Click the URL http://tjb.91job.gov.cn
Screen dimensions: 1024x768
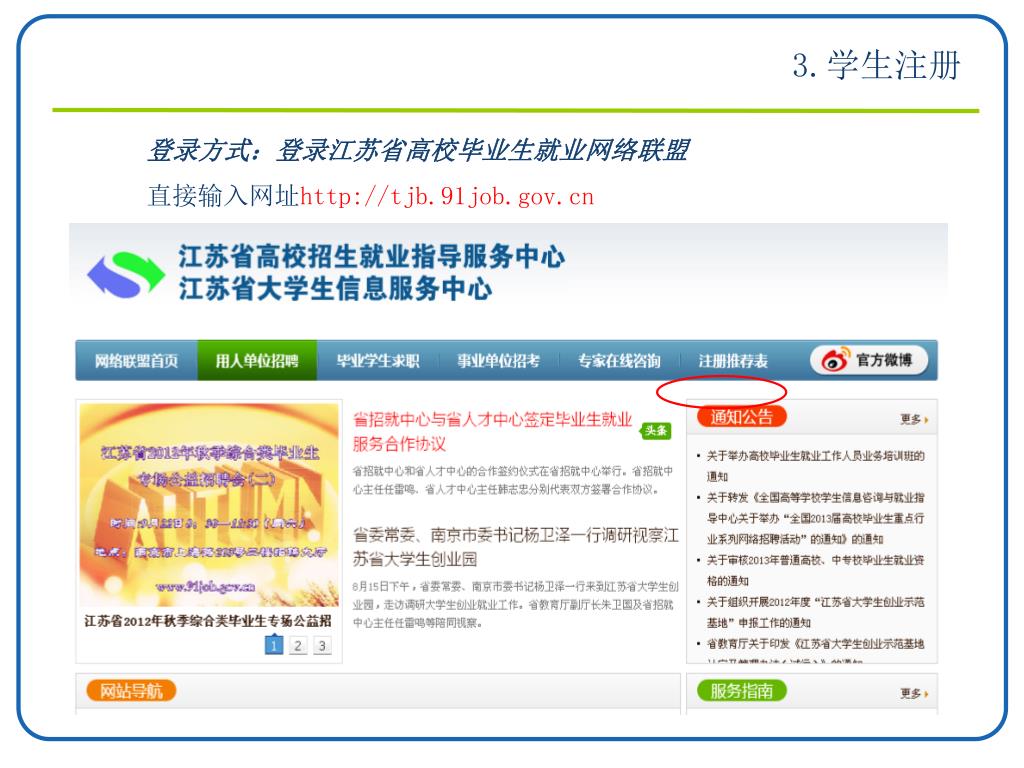pyautogui.click(x=447, y=196)
